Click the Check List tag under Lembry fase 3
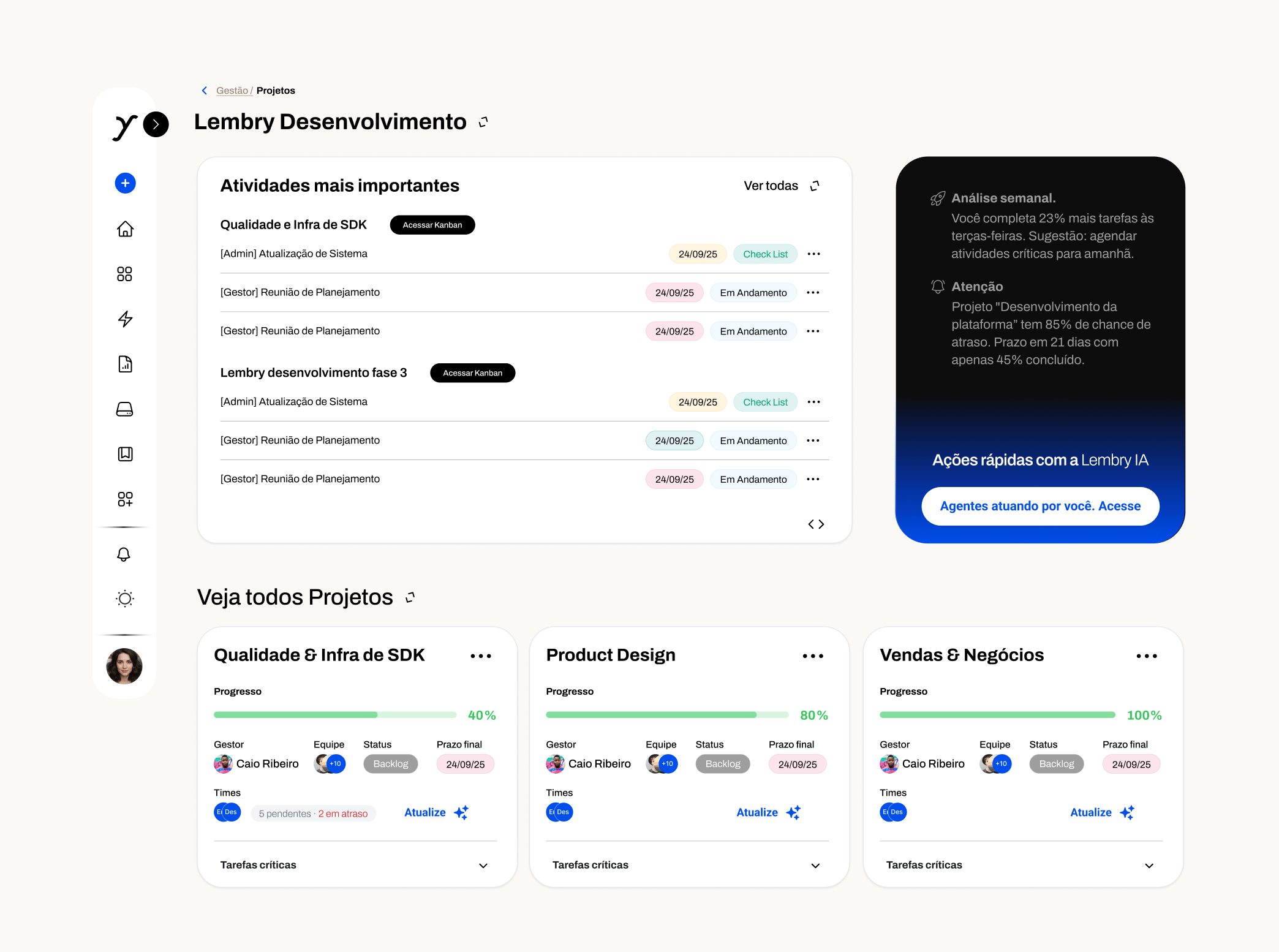 tap(765, 402)
